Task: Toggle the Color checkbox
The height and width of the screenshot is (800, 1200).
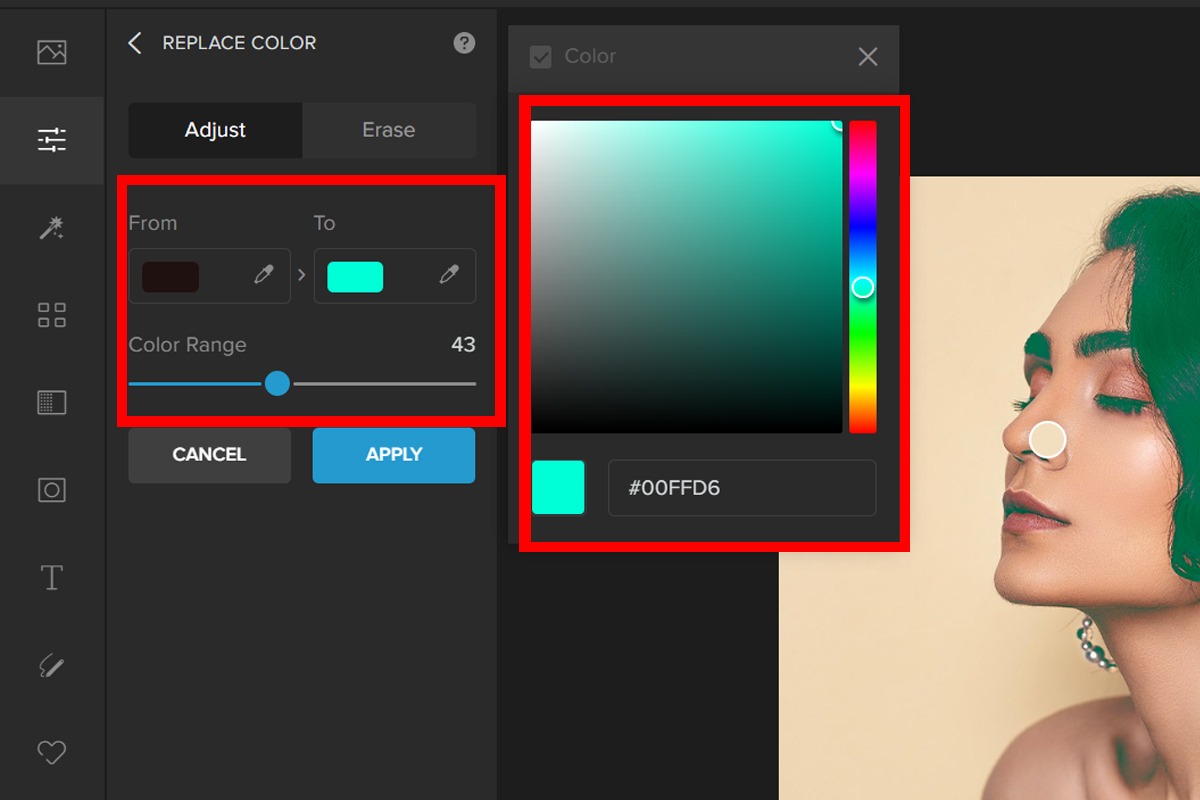Action: 541,57
